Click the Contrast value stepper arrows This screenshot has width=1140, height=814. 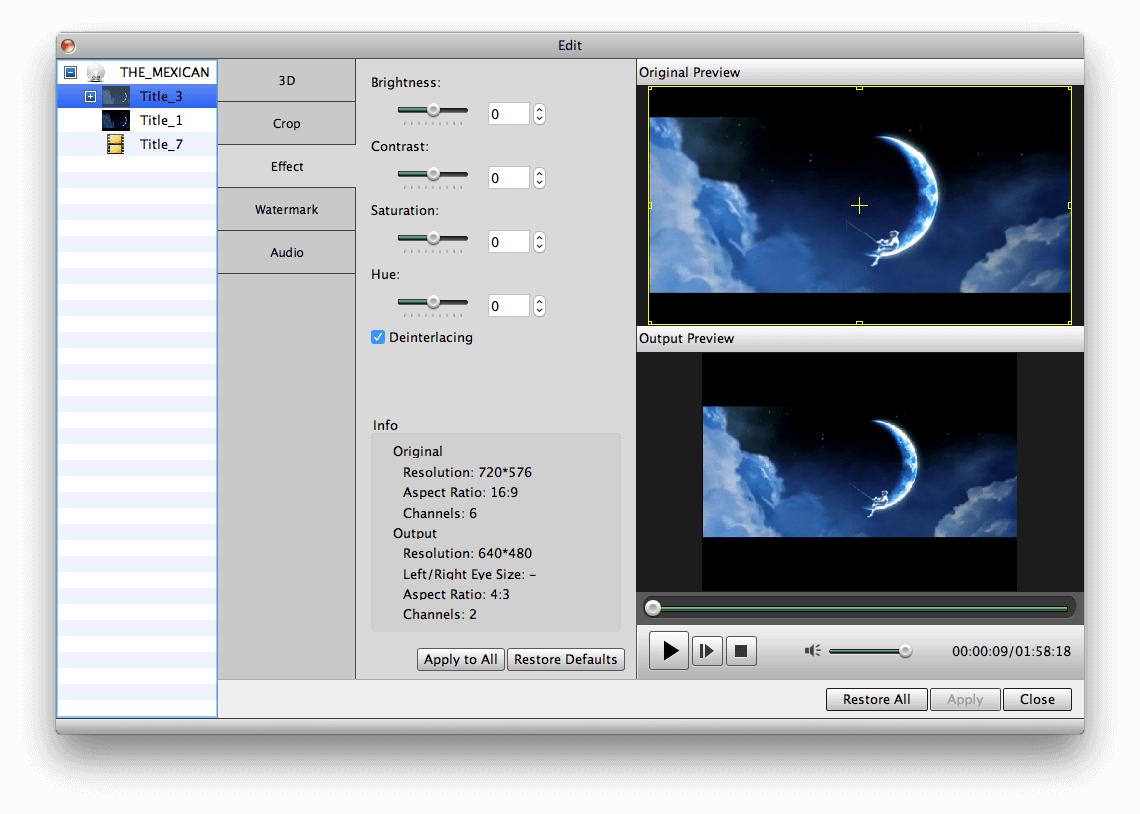click(539, 178)
